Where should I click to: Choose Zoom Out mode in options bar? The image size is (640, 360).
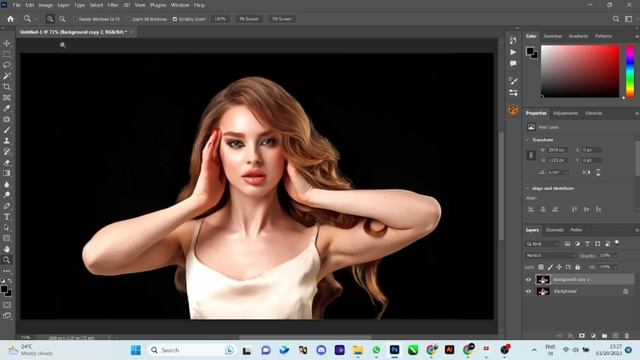(62, 19)
